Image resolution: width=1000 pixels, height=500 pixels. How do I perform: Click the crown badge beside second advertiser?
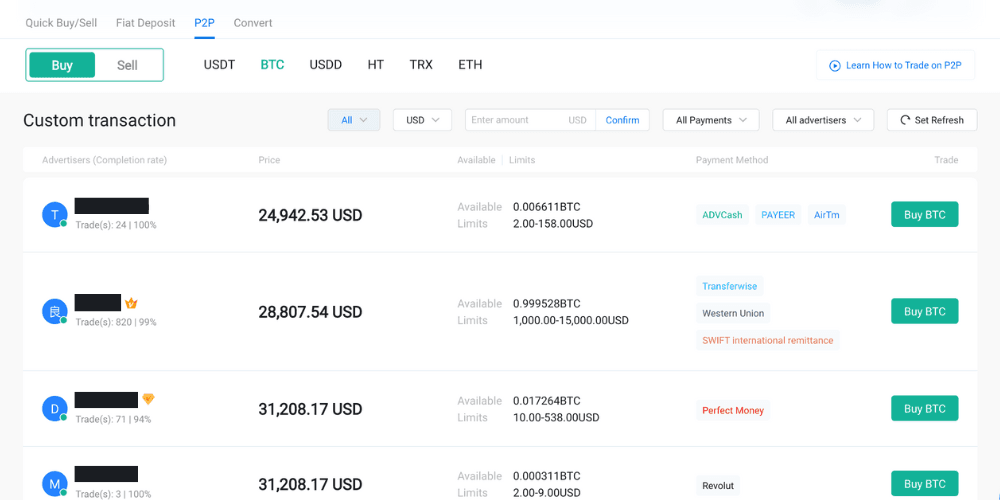pos(131,303)
